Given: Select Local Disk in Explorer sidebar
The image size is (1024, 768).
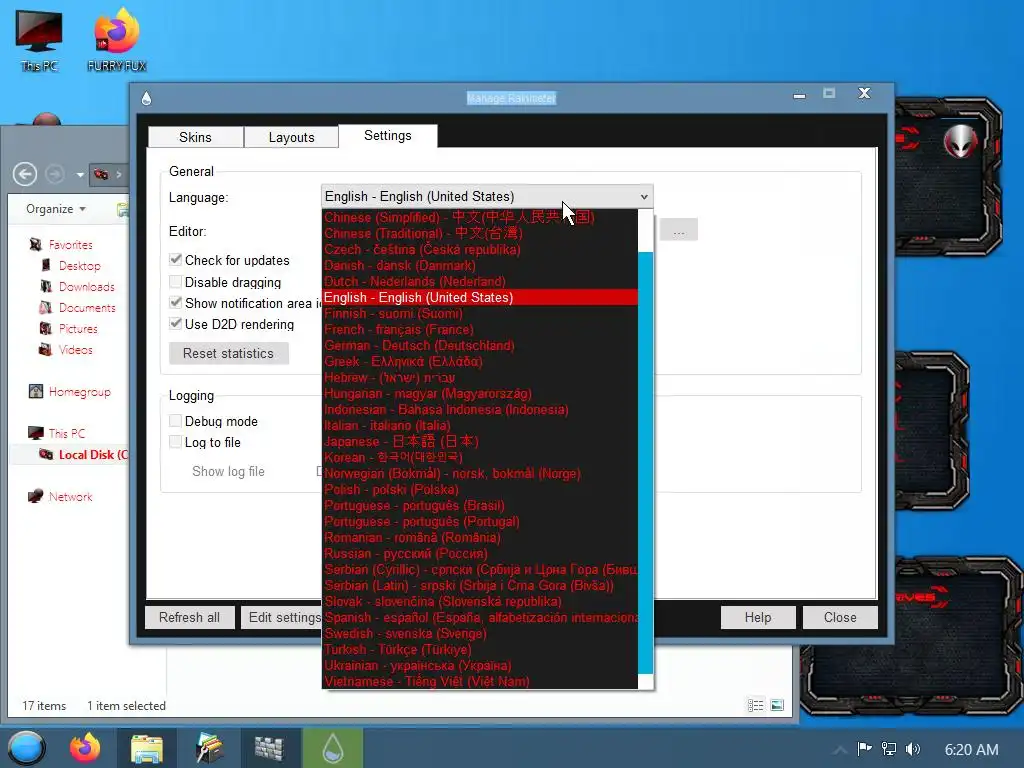Looking at the screenshot, I should point(91,455).
